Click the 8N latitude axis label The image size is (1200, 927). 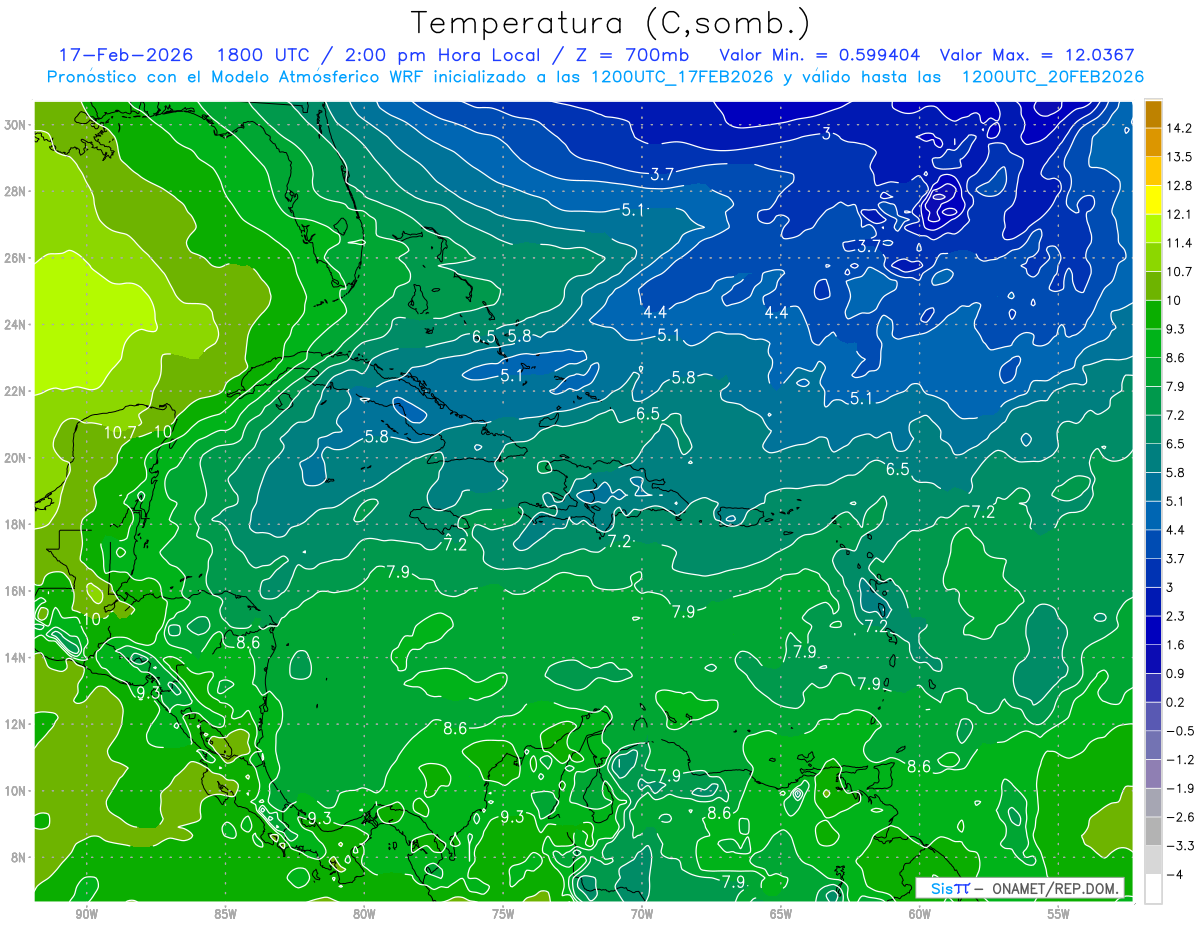click(18, 857)
